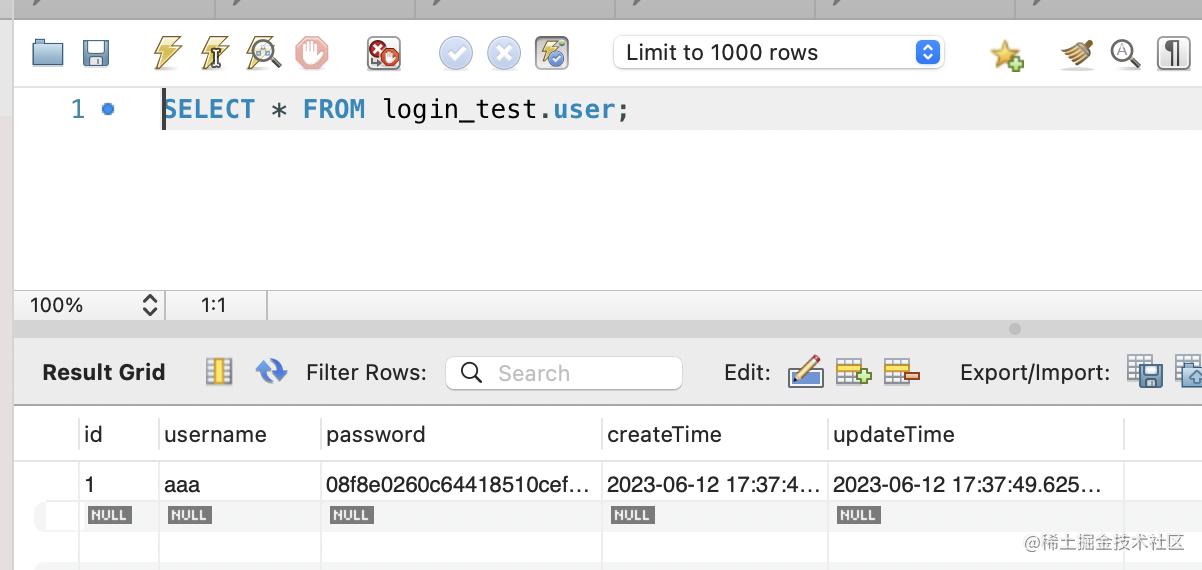Open the Limit to 1000 rows dropdown
This screenshot has width=1202, height=570.
(x=779, y=53)
